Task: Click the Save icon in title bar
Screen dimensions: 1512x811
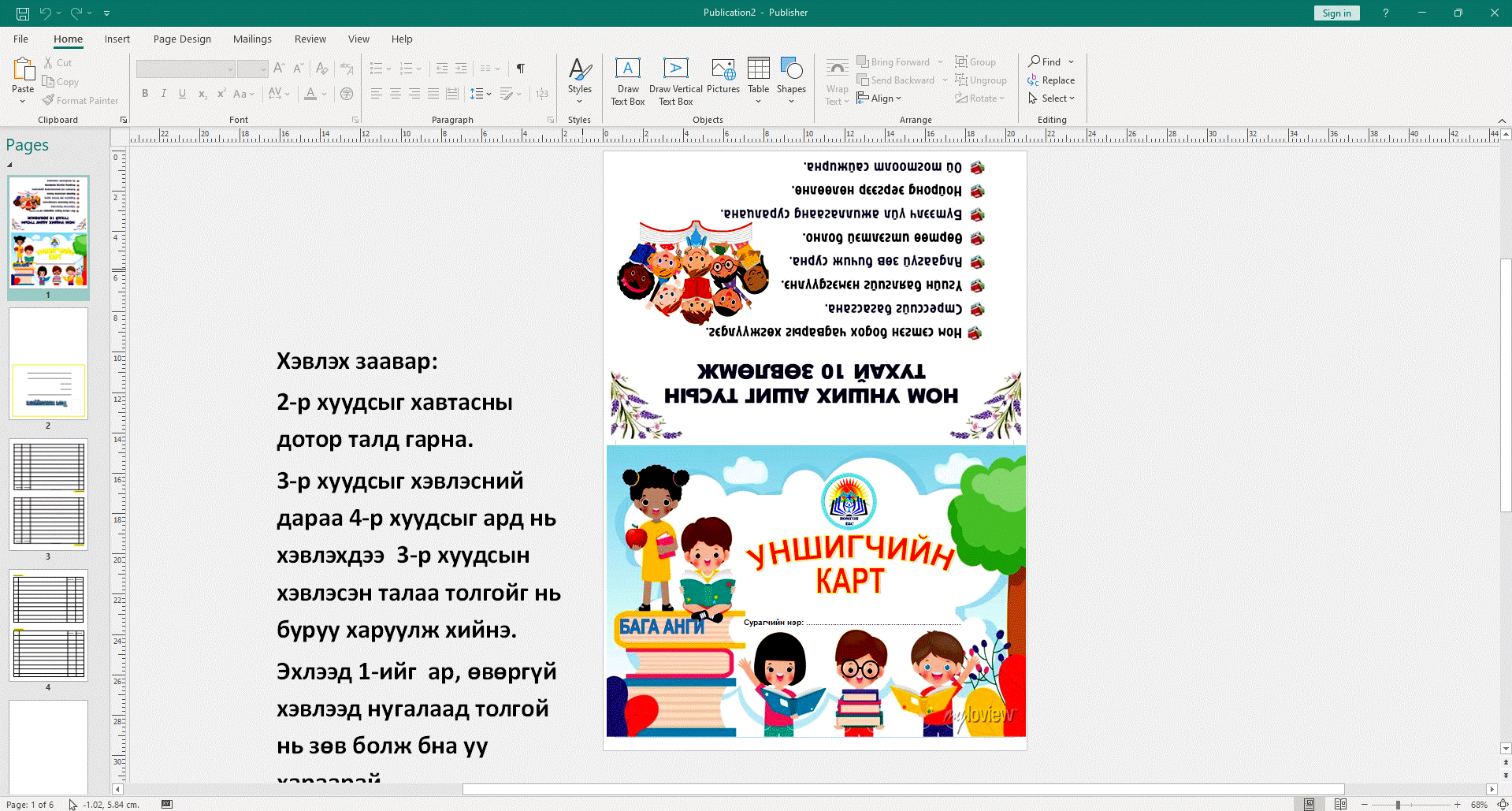Action: point(23,13)
